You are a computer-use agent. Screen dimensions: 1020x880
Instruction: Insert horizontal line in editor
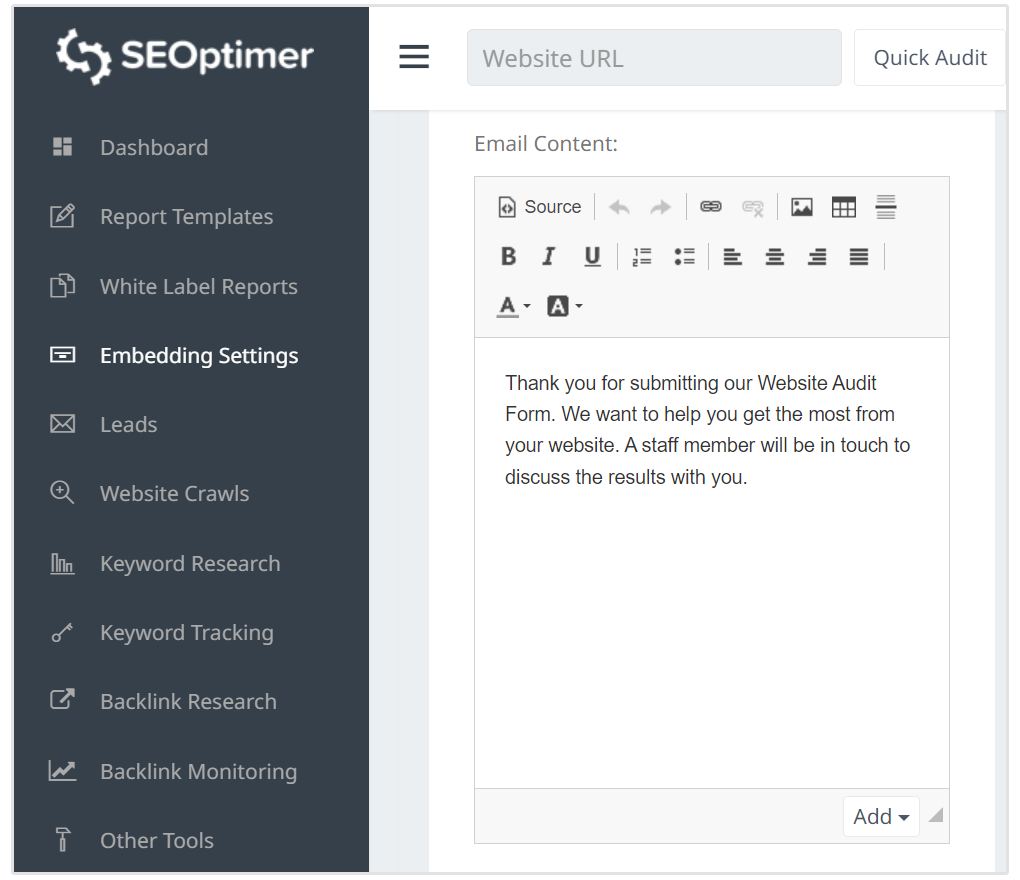[x=886, y=207]
